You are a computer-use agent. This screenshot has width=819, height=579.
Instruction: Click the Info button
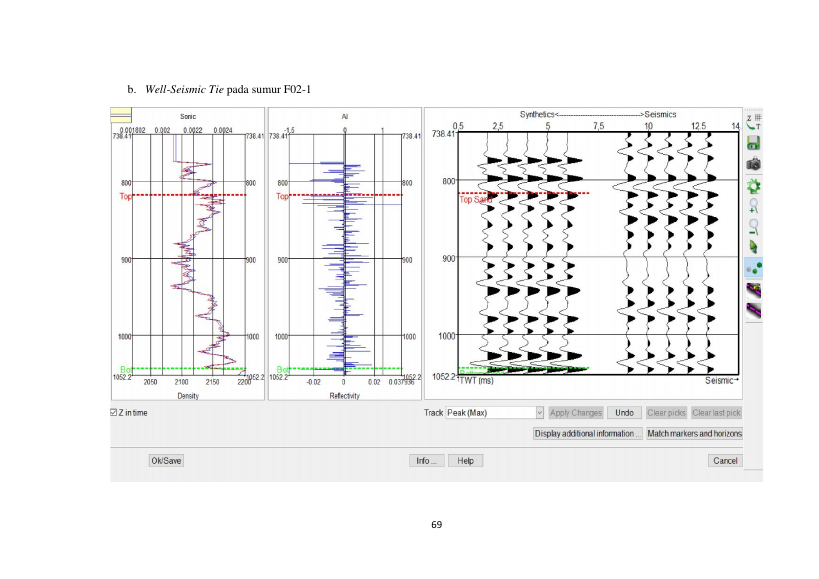(427, 460)
